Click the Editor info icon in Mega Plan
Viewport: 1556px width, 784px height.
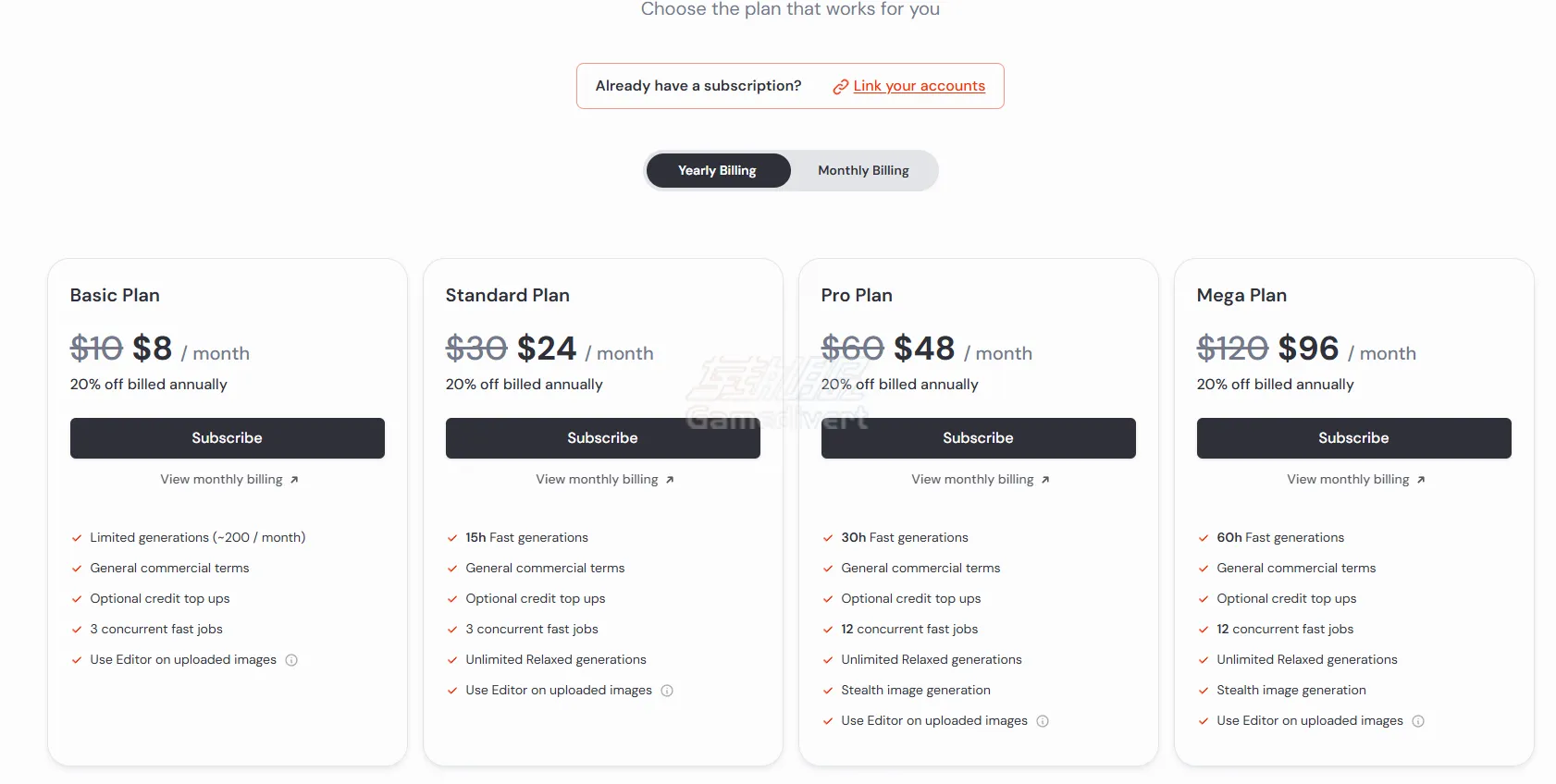(x=1418, y=721)
